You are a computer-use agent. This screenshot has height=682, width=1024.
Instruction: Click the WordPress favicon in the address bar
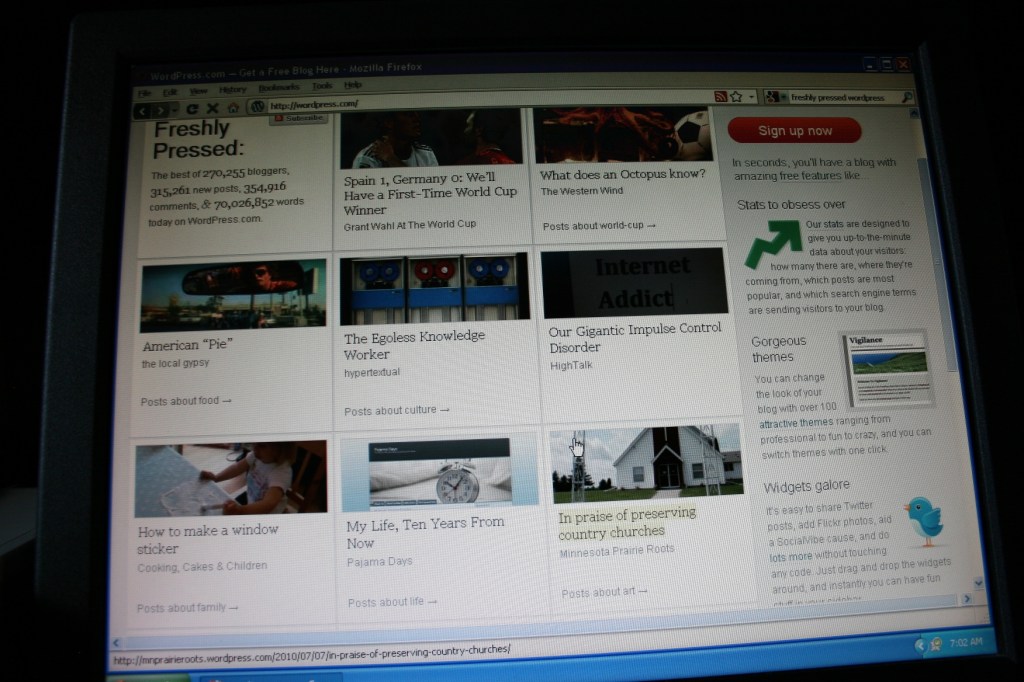258,104
